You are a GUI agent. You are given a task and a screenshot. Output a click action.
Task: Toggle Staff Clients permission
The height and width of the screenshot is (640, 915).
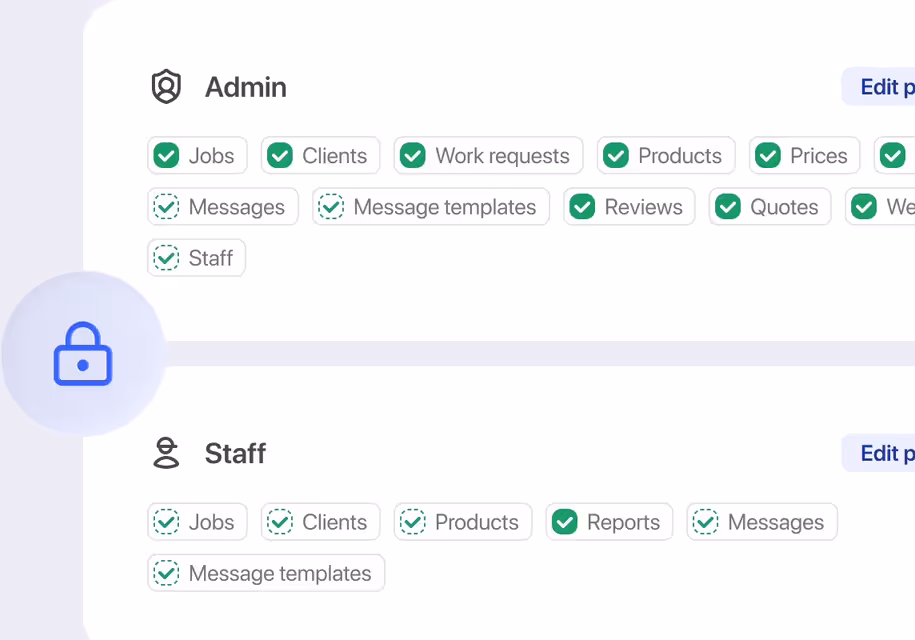tap(320, 522)
